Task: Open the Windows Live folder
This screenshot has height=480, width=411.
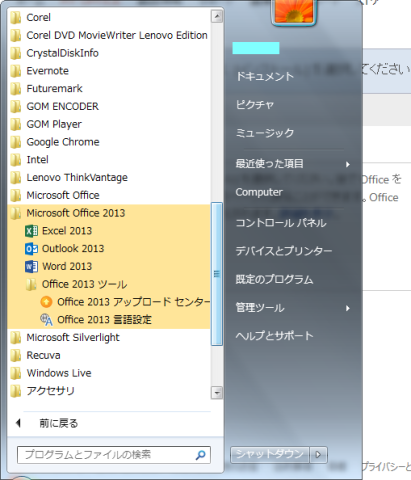Action: 109,373
